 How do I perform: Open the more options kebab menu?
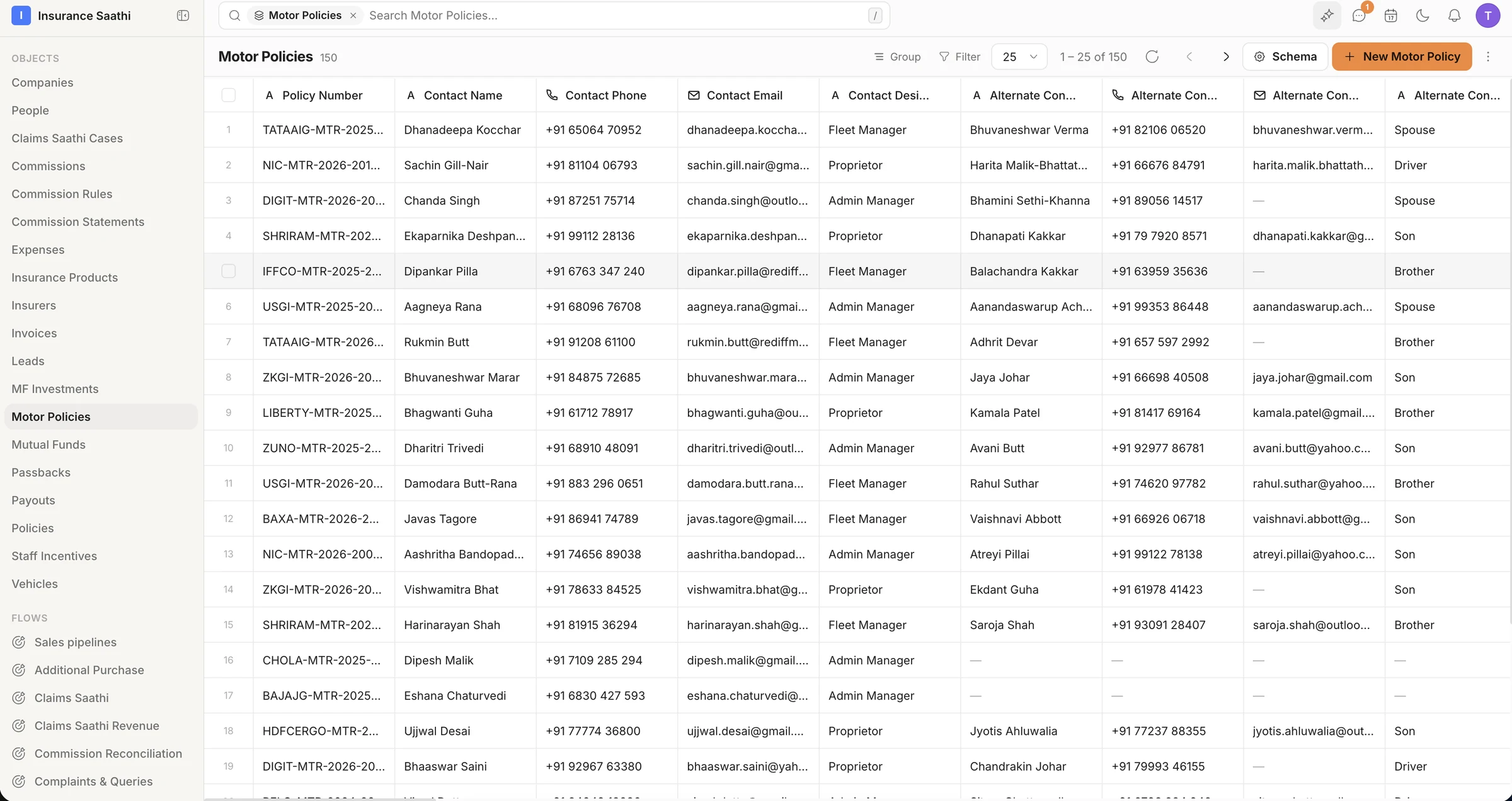tap(1488, 57)
